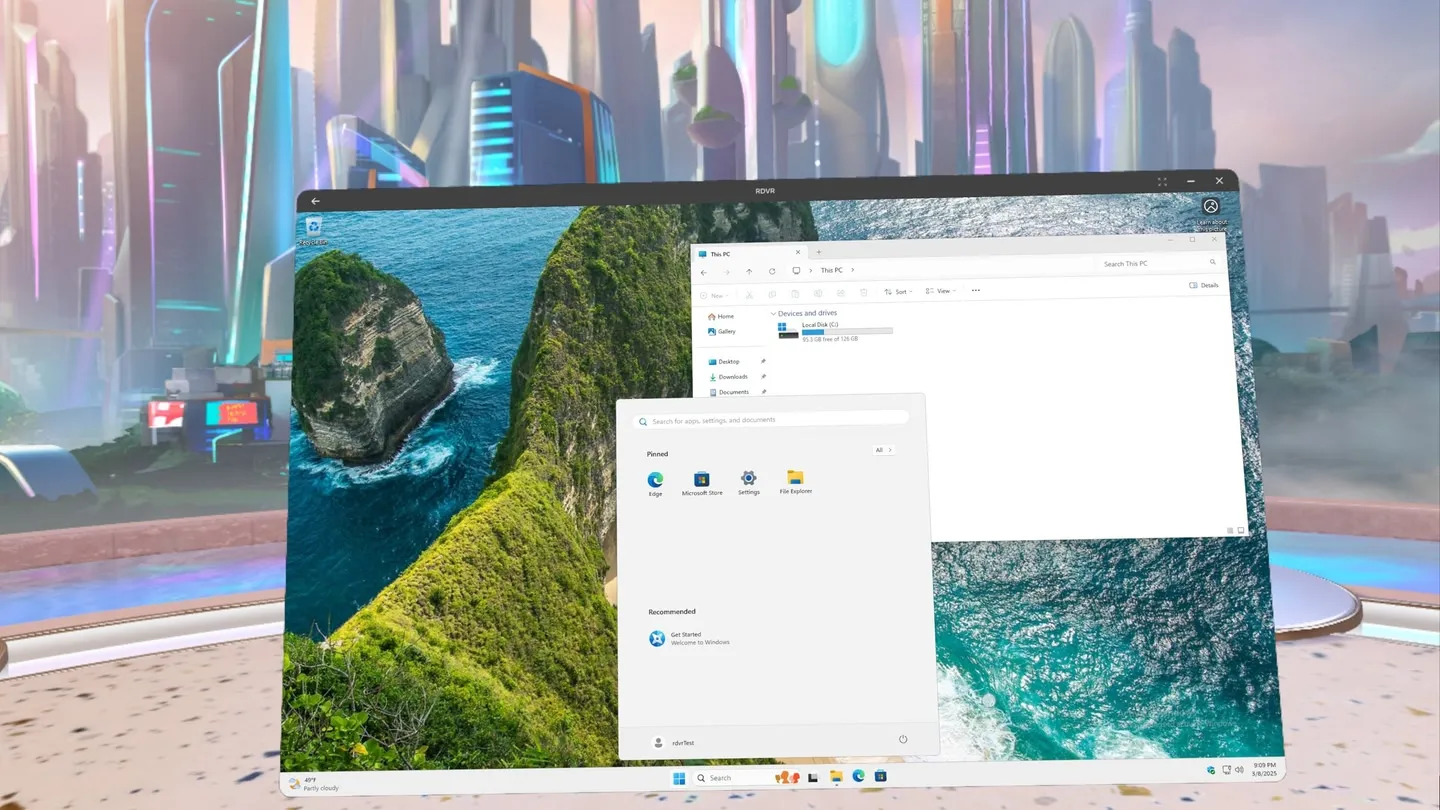Open the Sort dropdown in Explorer

[x=897, y=291]
